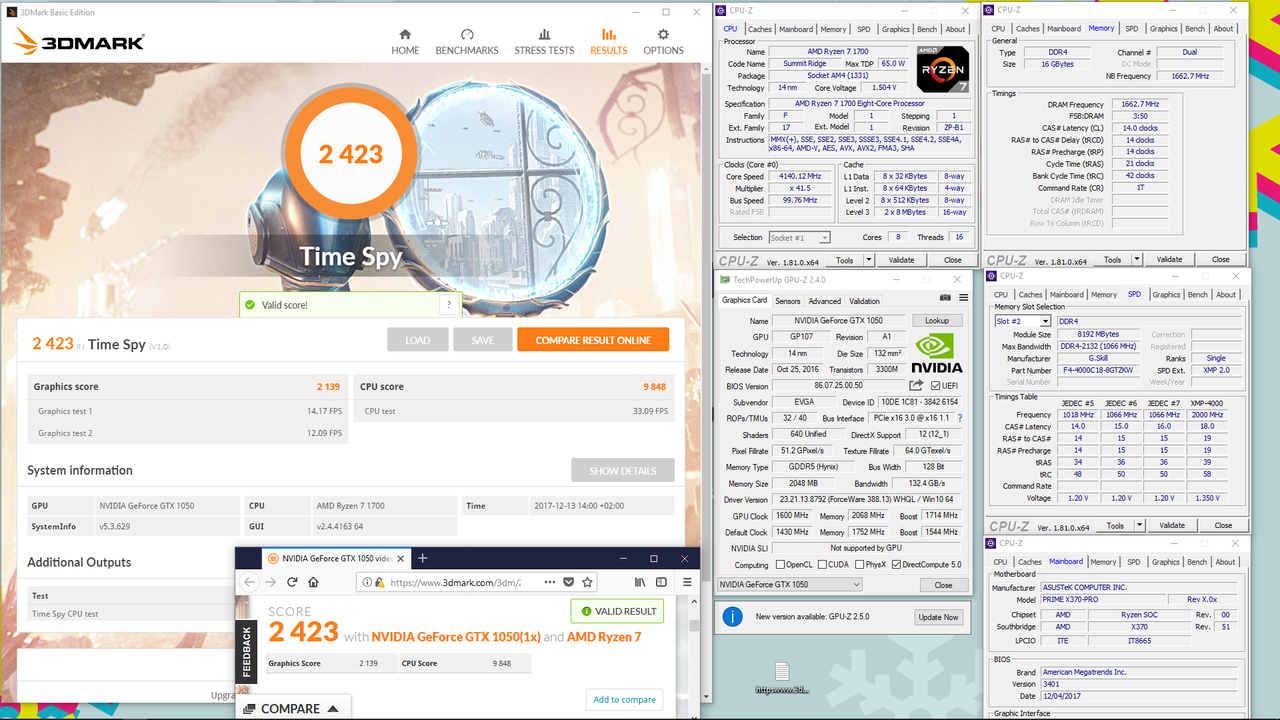Viewport: 1280px width, 720px height.
Task: Switch to Caches tab in CPU-Z CPU window
Action: pyautogui.click(x=760, y=29)
